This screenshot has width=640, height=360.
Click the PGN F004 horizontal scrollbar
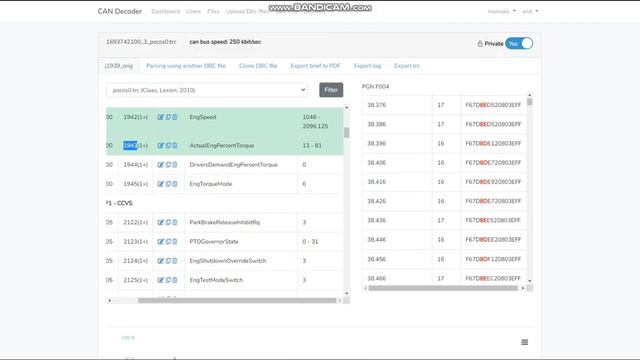(443, 288)
